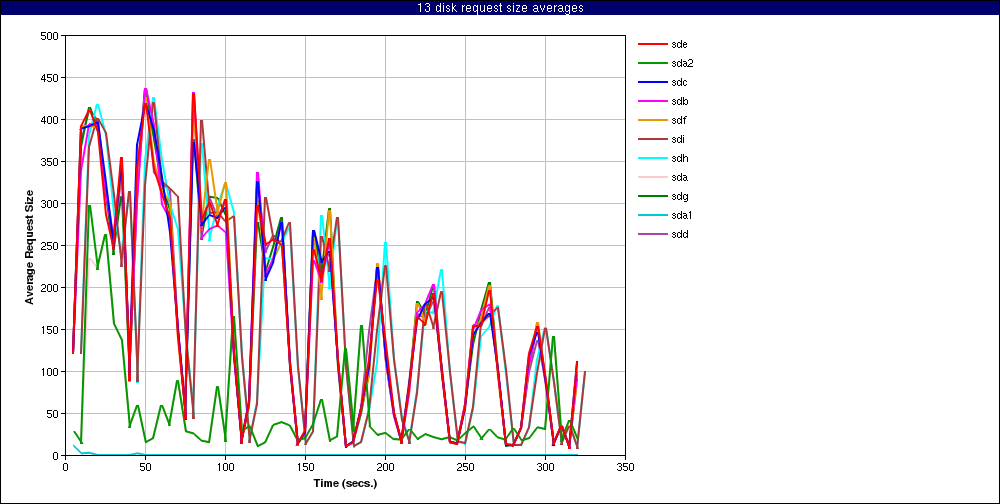Select the sdi legend label
Image resolution: width=1000 pixels, height=504 pixels.
coord(677,139)
